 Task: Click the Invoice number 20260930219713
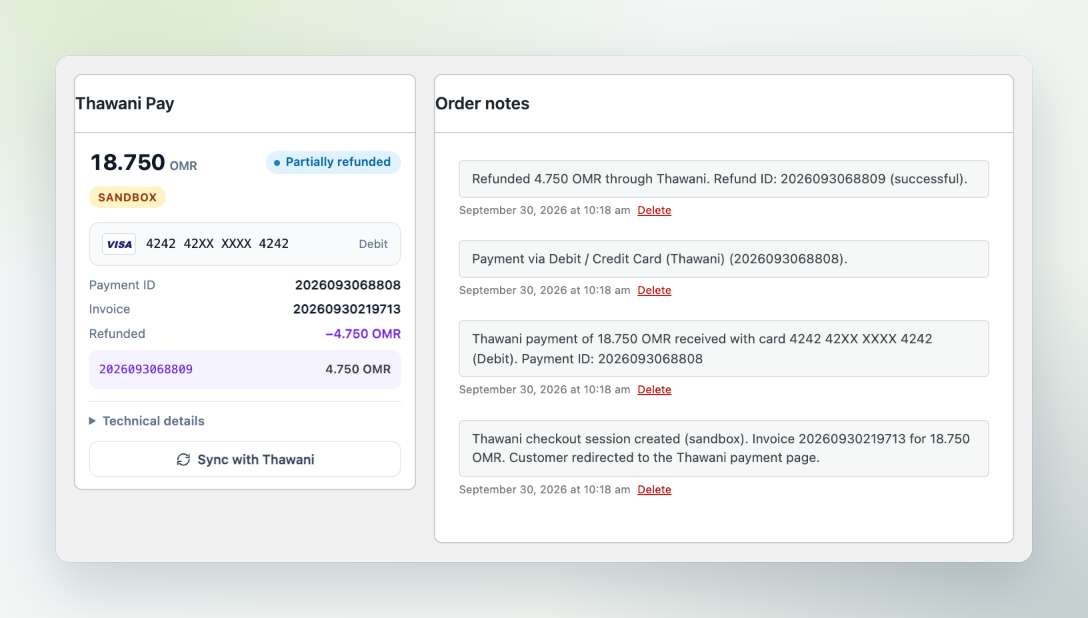(x=347, y=309)
